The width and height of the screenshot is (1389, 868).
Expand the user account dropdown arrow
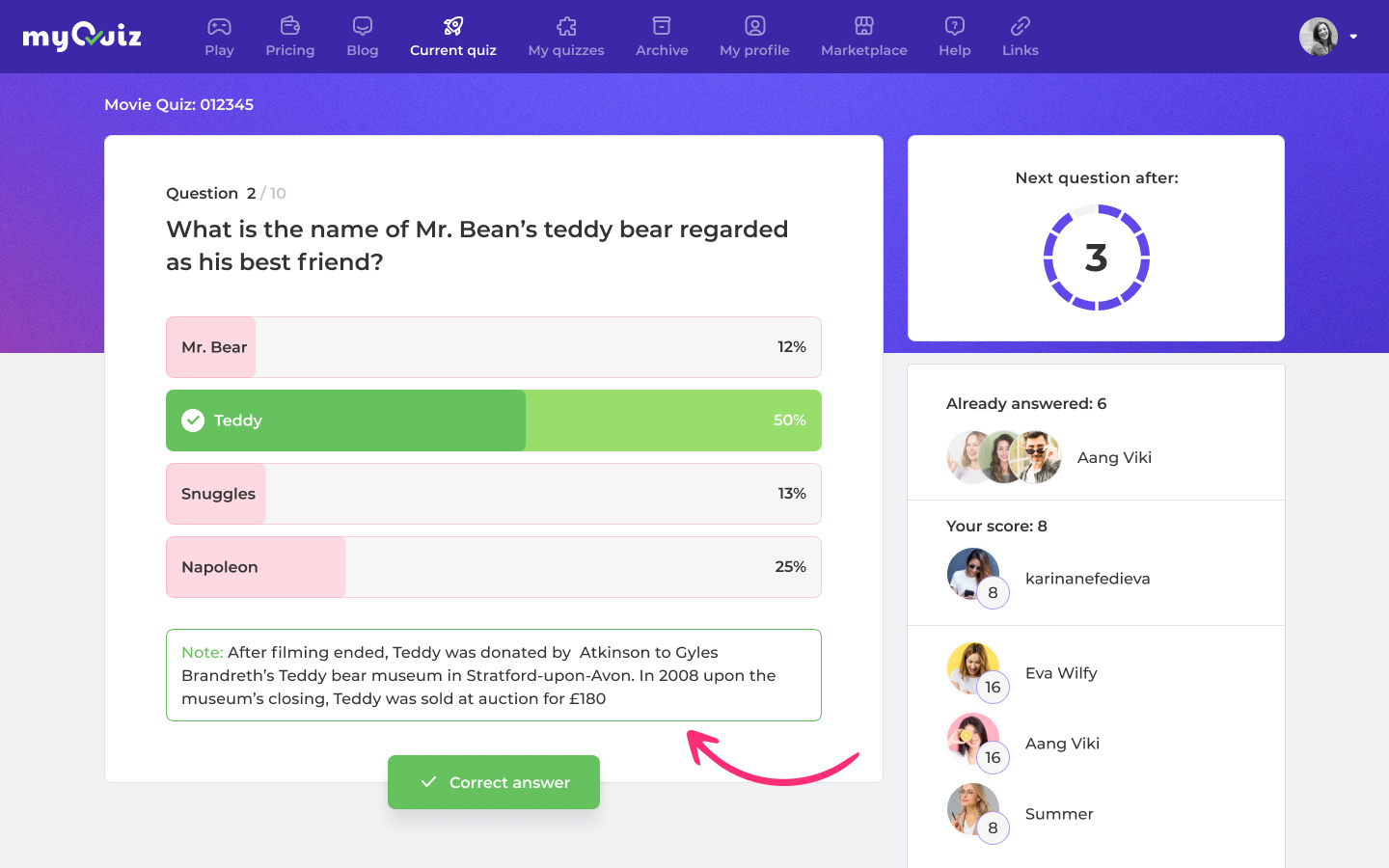click(x=1353, y=37)
